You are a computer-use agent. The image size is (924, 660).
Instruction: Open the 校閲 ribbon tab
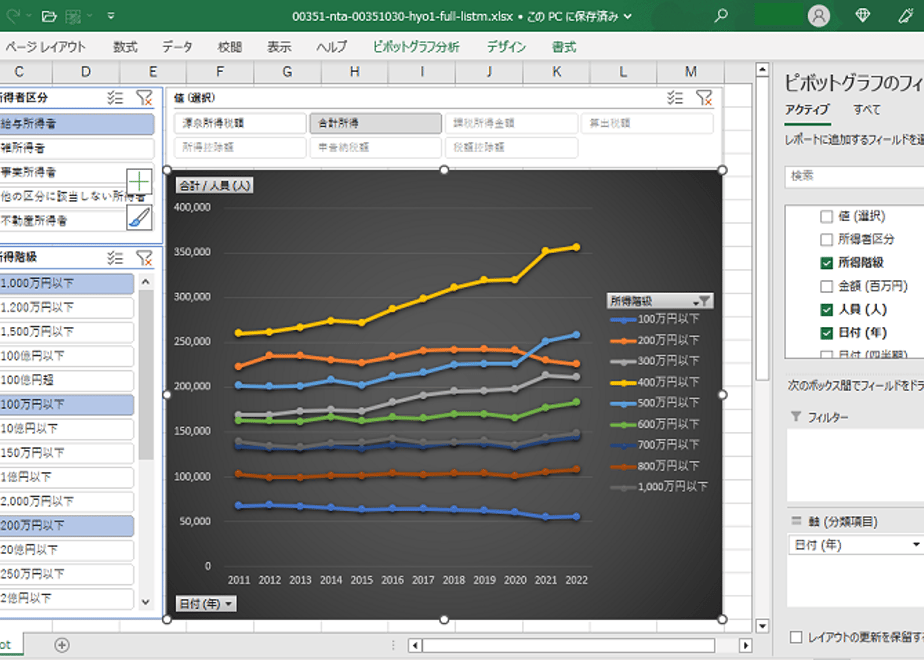(x=230, y=47)
